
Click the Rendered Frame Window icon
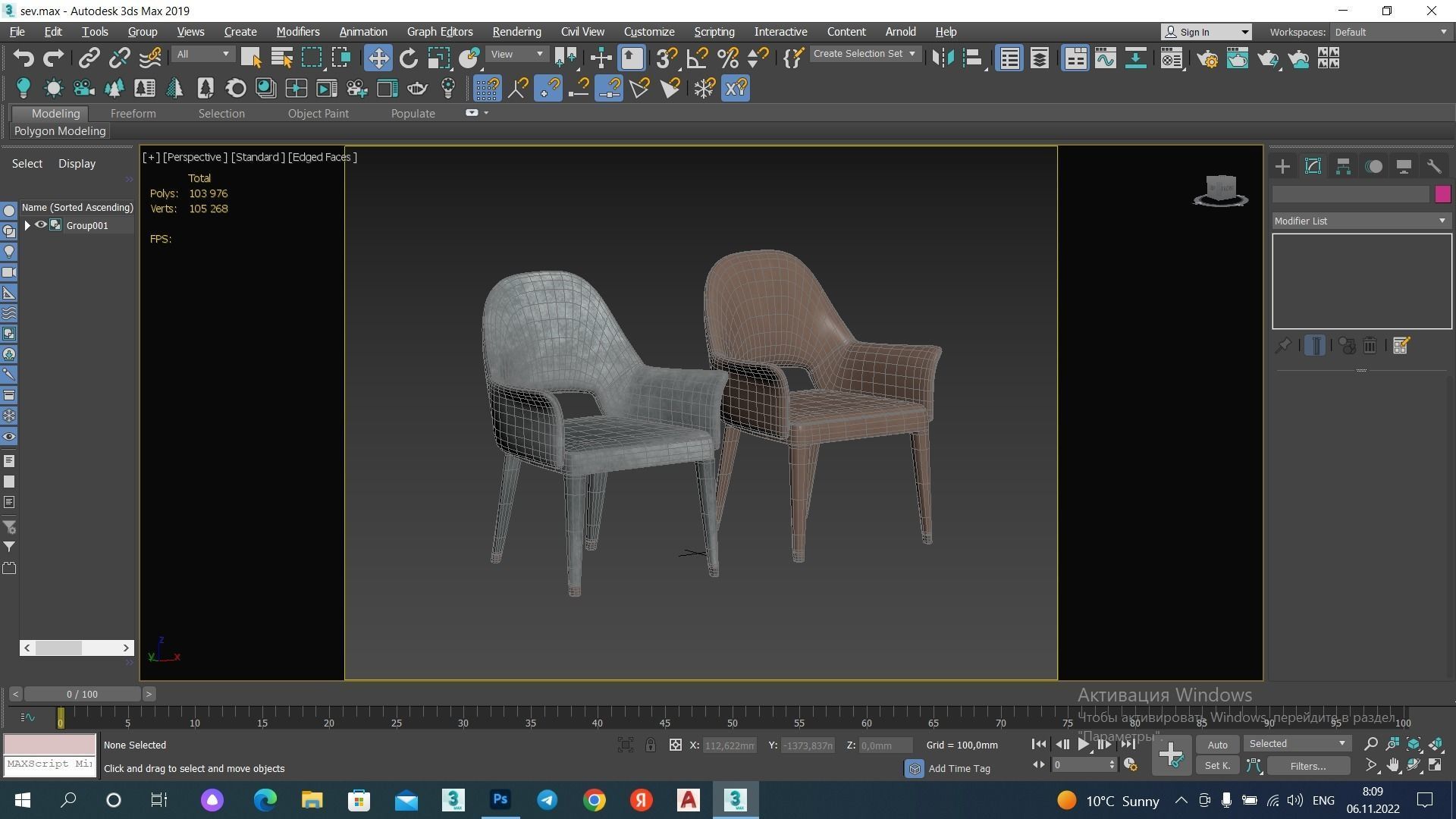[1238, 58]
